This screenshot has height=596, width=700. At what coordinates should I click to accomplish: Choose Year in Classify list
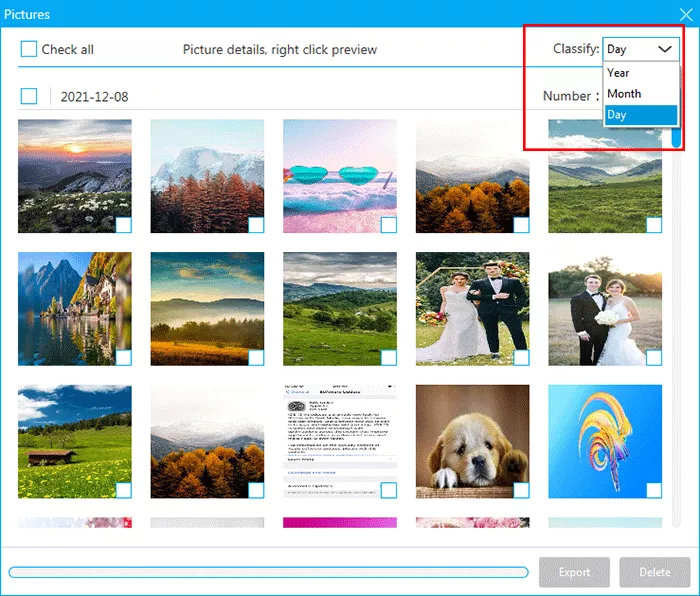[x=641, y=73]
